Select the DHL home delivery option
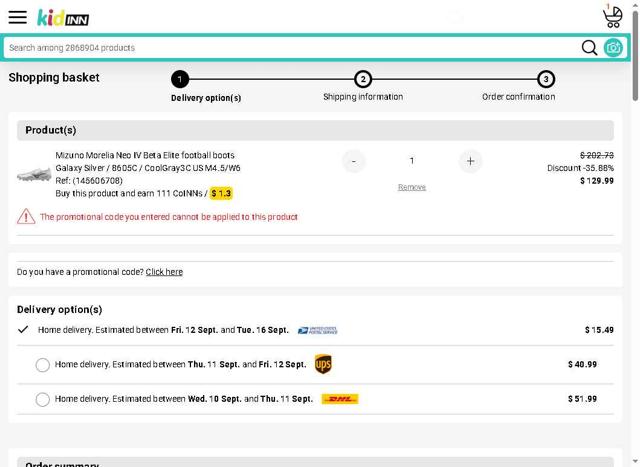Screen dimensions: 640x467 [x=42, y=399]
